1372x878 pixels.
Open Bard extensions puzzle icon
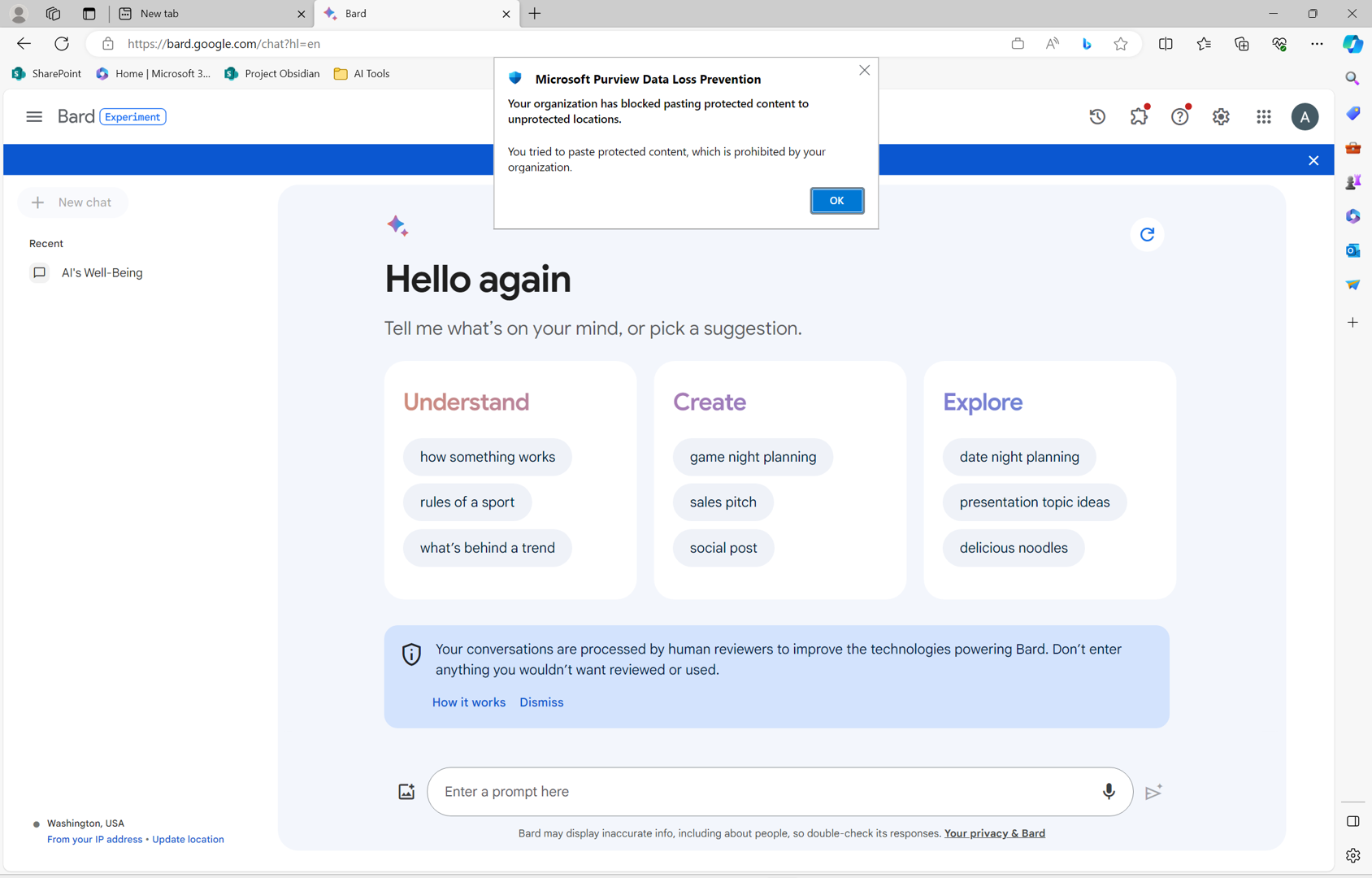[1139, 117]
